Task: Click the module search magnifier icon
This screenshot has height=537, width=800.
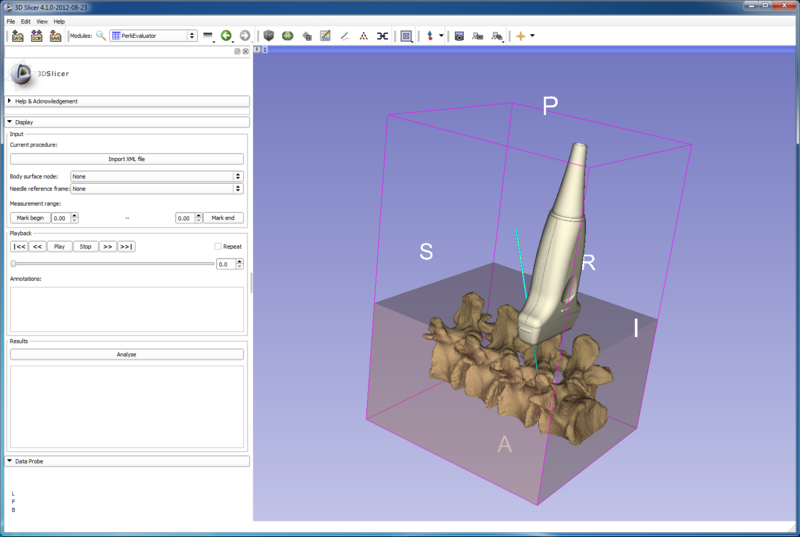Action: point(100,36)
